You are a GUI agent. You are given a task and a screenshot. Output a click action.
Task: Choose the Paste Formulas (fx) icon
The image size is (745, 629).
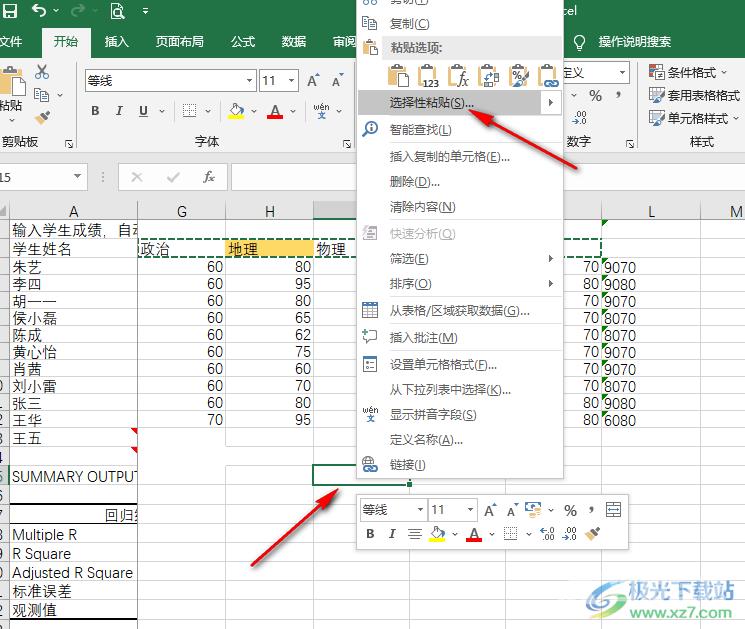[x=458, y=76]
